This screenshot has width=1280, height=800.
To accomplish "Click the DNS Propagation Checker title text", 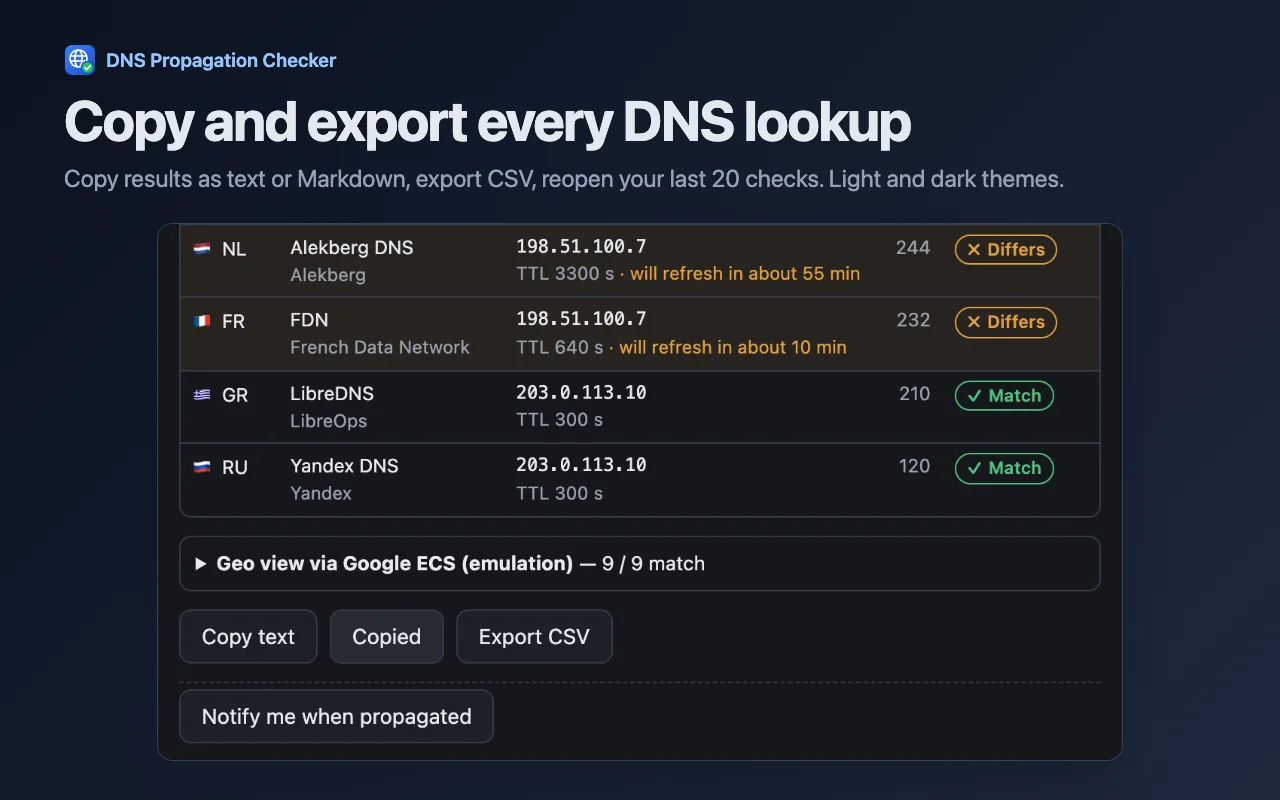I will click(x=221, y=60).
